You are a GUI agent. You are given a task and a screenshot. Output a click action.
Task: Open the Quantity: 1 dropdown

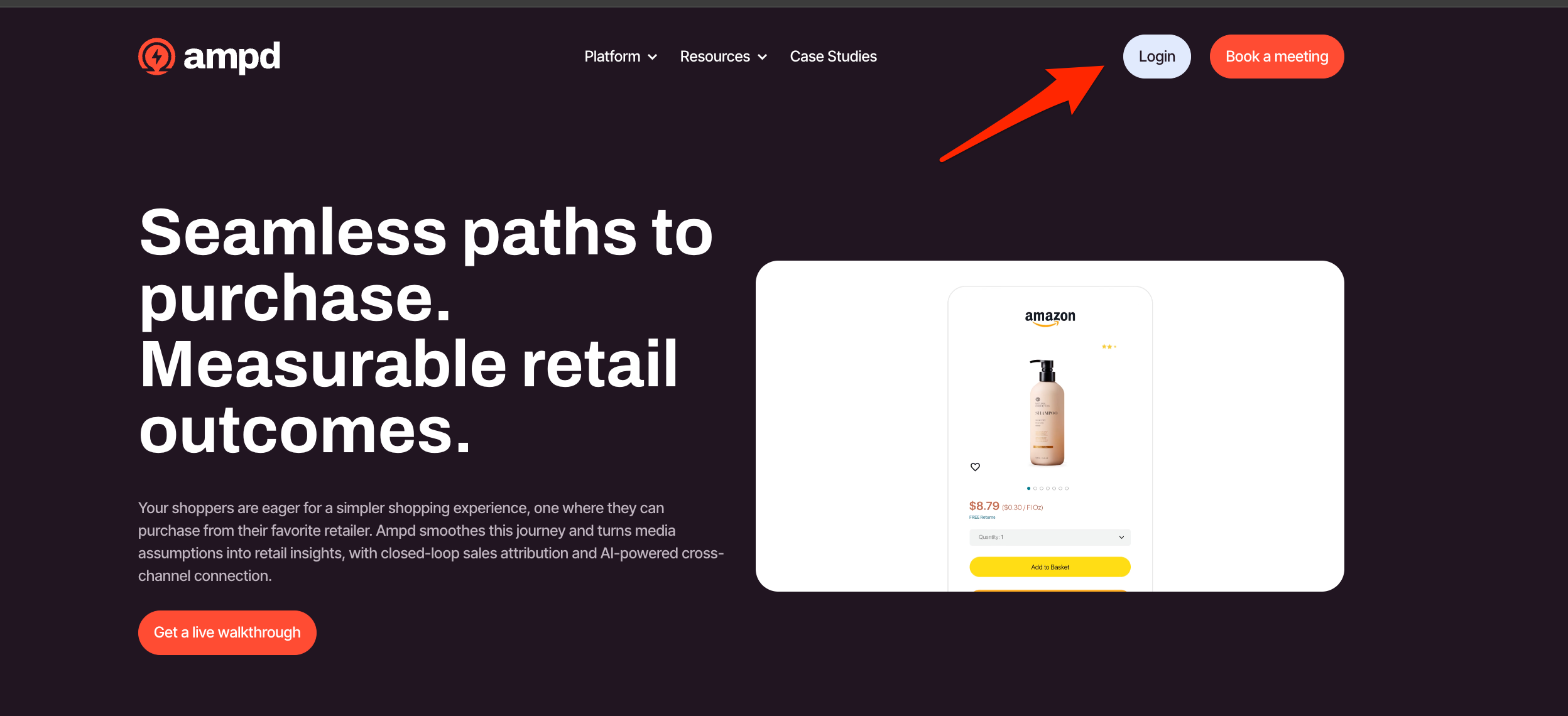[x=1050, y=537]
